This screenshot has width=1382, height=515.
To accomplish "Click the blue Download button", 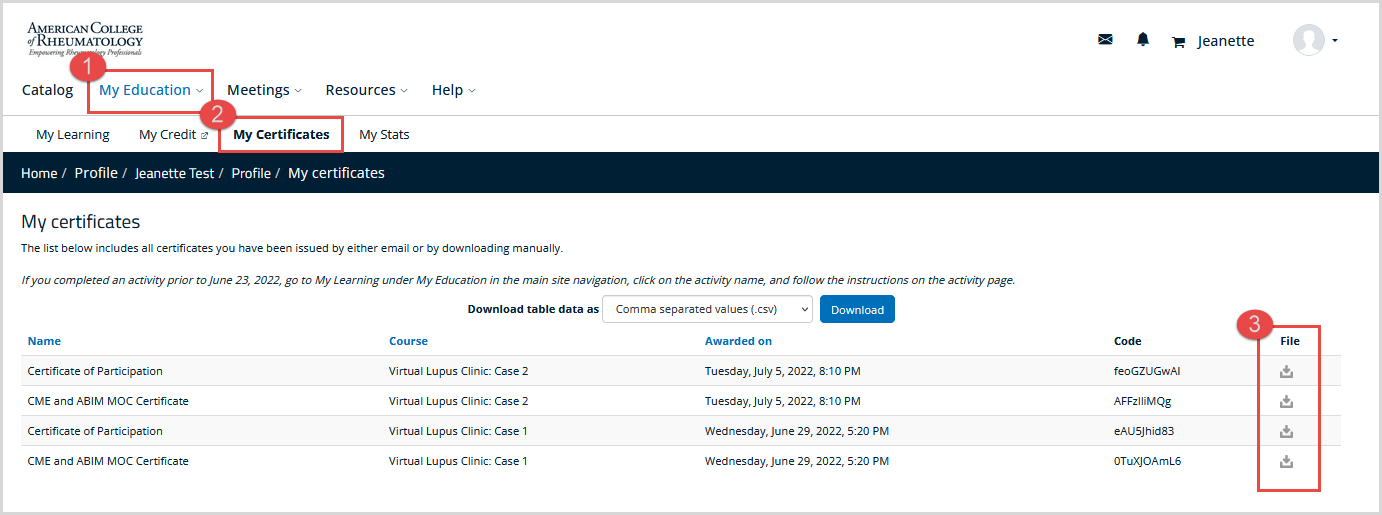I will [857, 309].
